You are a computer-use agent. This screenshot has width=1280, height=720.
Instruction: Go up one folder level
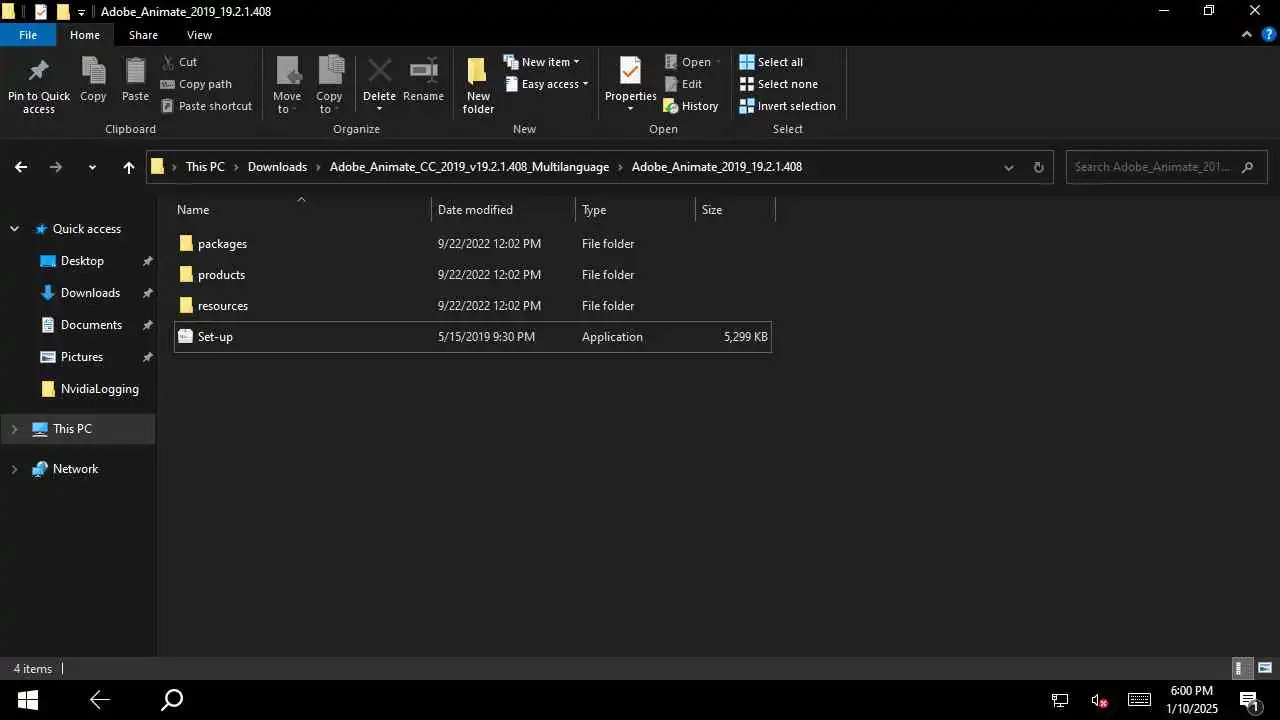[x=128, y=167]
